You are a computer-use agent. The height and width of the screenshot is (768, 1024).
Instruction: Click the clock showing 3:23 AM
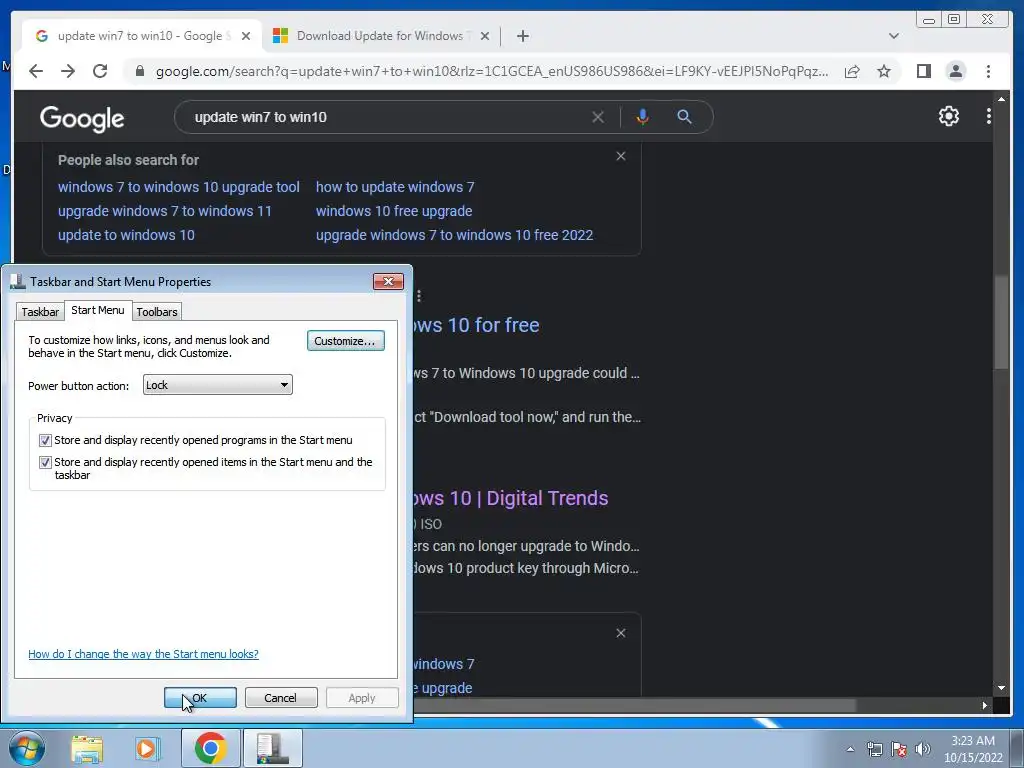972,749
